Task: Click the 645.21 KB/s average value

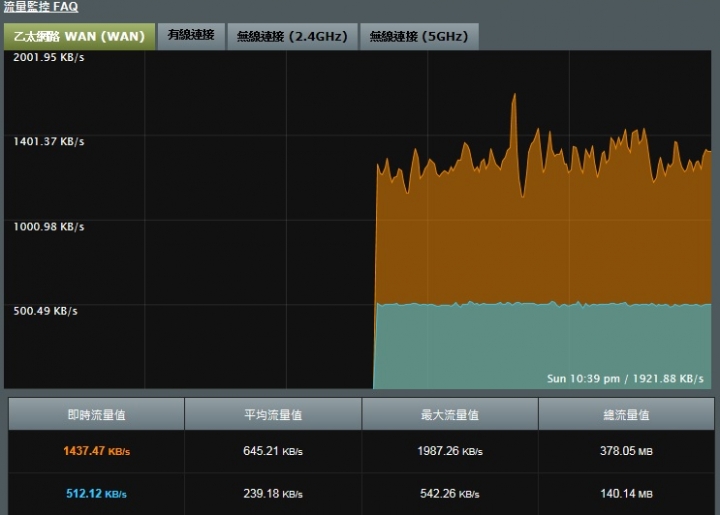Action: click(273, 451)
